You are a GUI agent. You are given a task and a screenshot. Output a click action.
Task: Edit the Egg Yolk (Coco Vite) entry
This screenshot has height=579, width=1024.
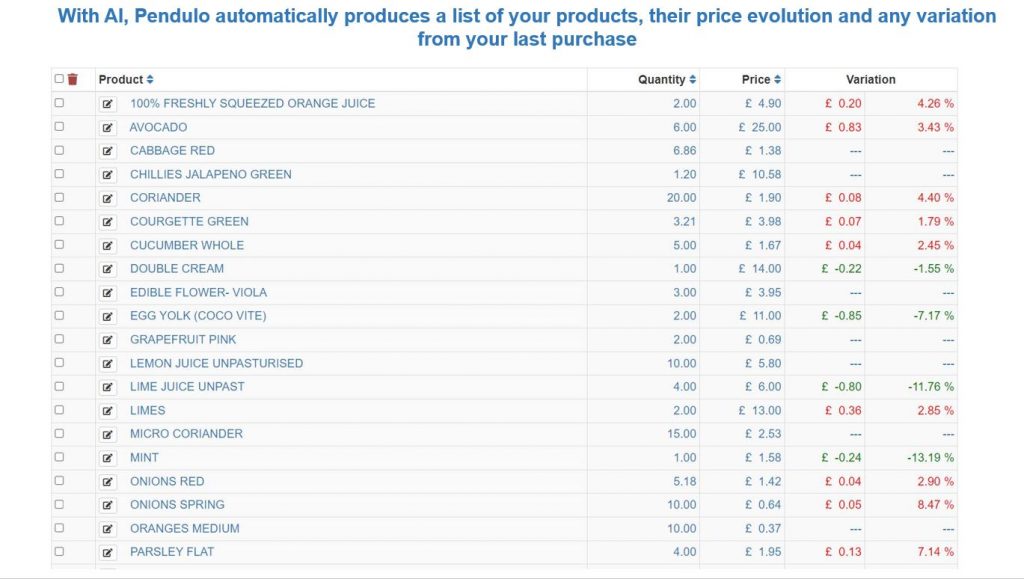(x=108, y=316)
